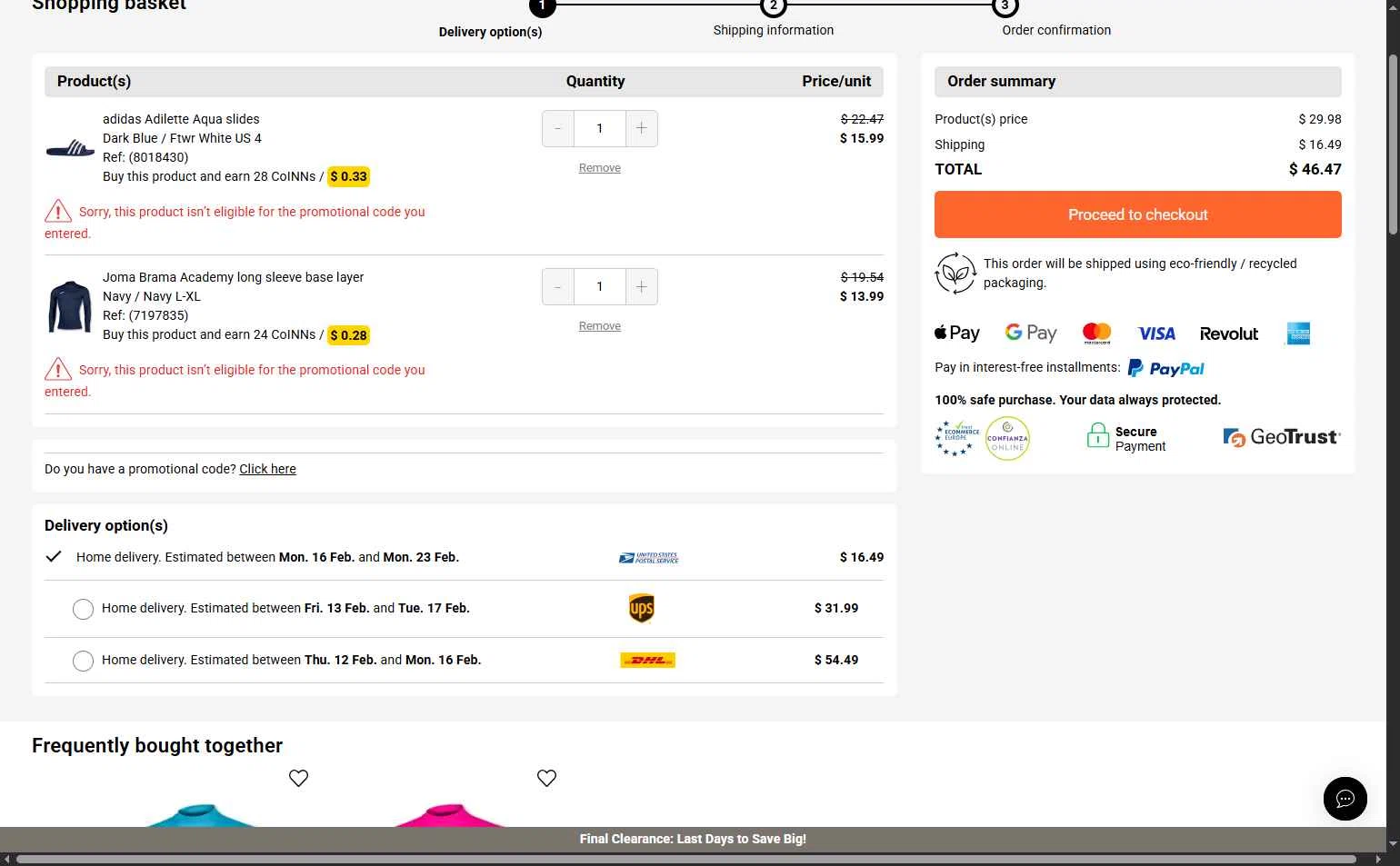Image resolution: width=1400 pixels, height=866 pixels.
Task: Click the VISA icon
Action: point(1156,333)
